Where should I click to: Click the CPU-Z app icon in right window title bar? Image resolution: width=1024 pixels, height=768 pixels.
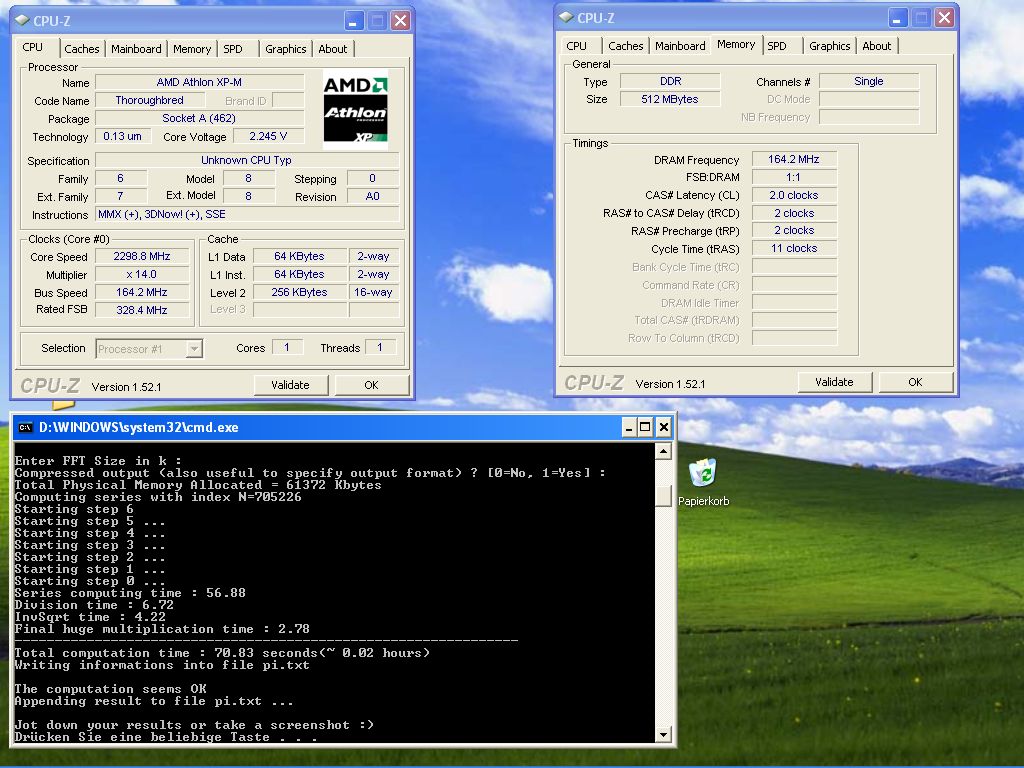pyautogui.click(x=566, y=18)
